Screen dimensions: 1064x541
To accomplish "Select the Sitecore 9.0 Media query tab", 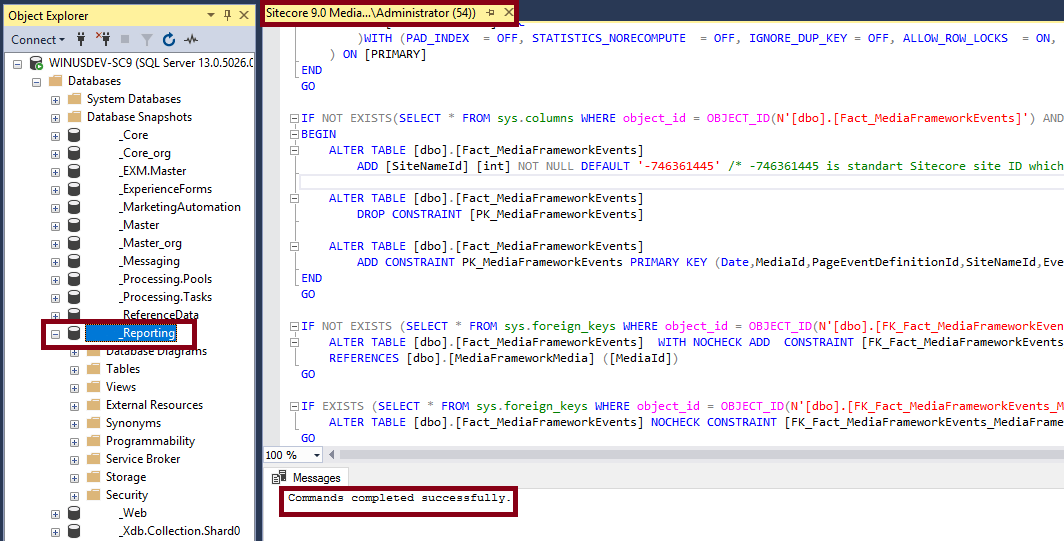I will (370, 13).
